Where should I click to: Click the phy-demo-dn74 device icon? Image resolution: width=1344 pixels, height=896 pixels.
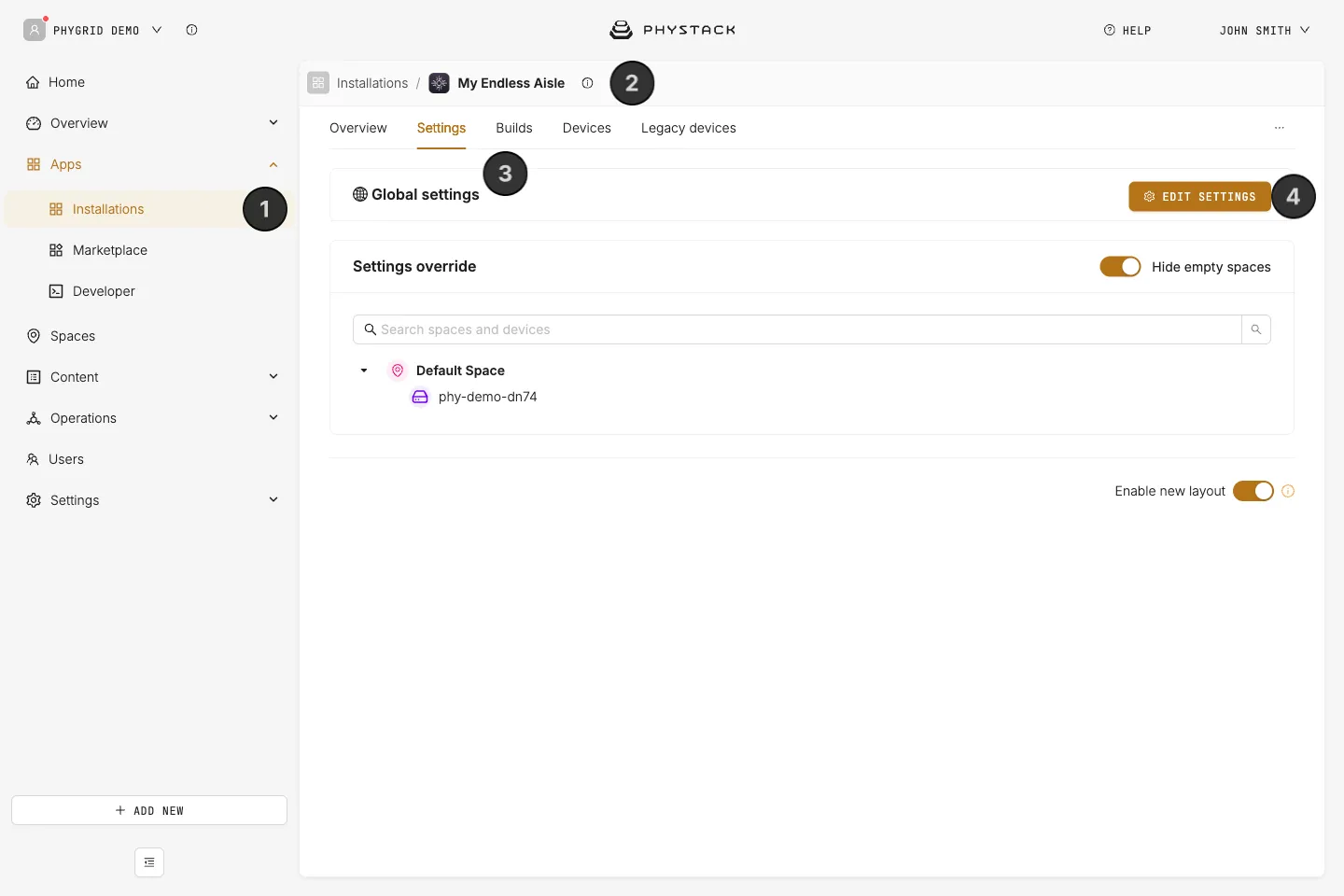420,397
